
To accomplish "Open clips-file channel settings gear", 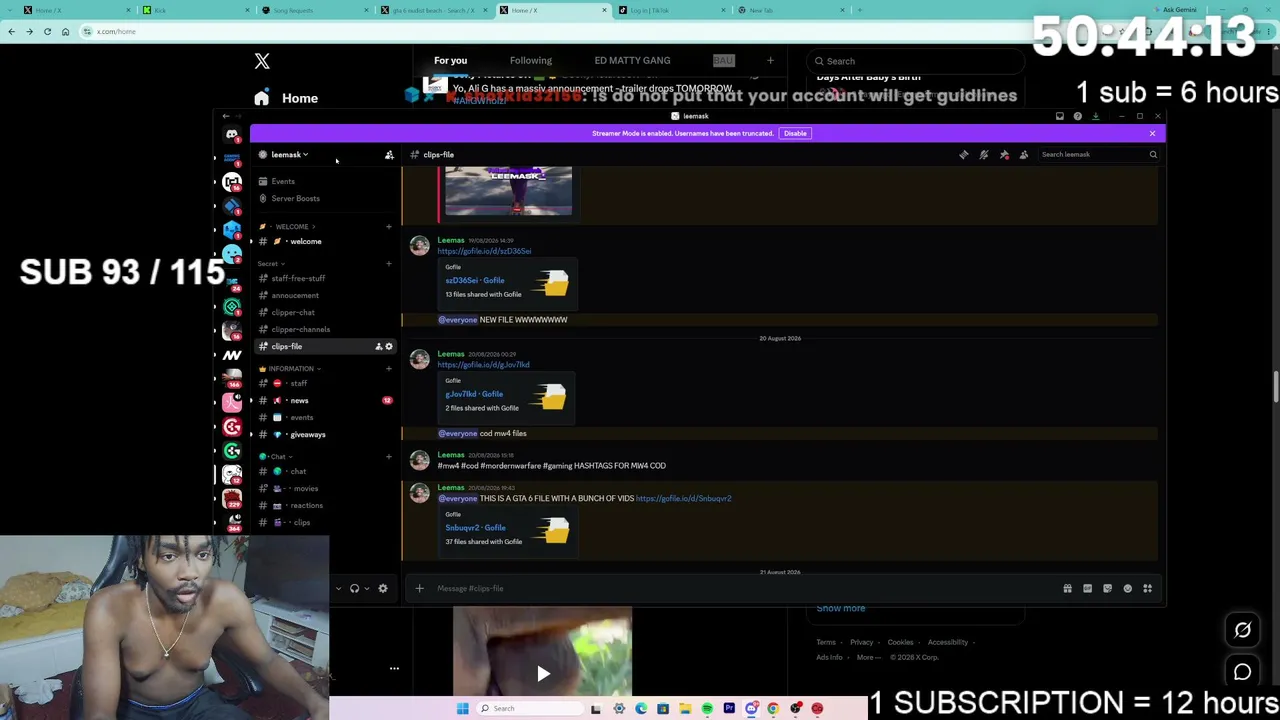I will pos(389,347).
